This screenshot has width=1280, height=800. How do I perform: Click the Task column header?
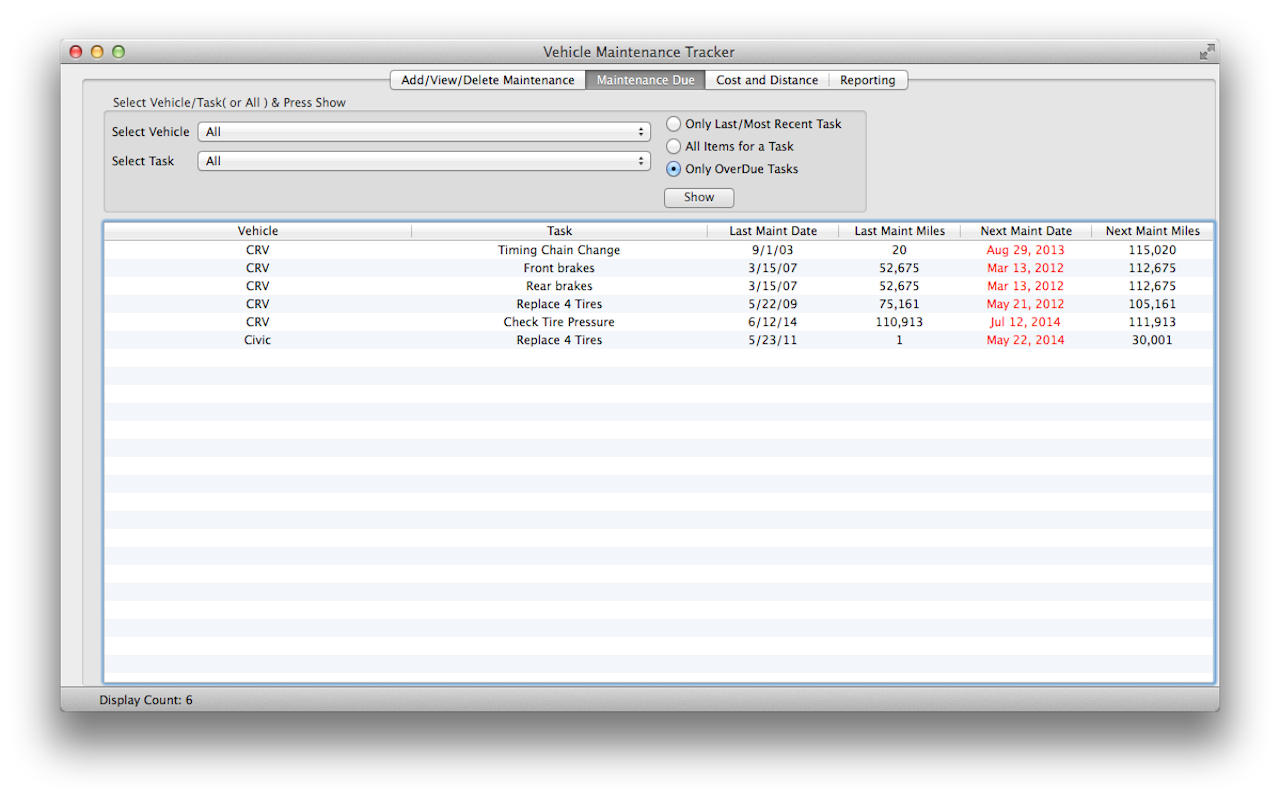click(559, 230)
